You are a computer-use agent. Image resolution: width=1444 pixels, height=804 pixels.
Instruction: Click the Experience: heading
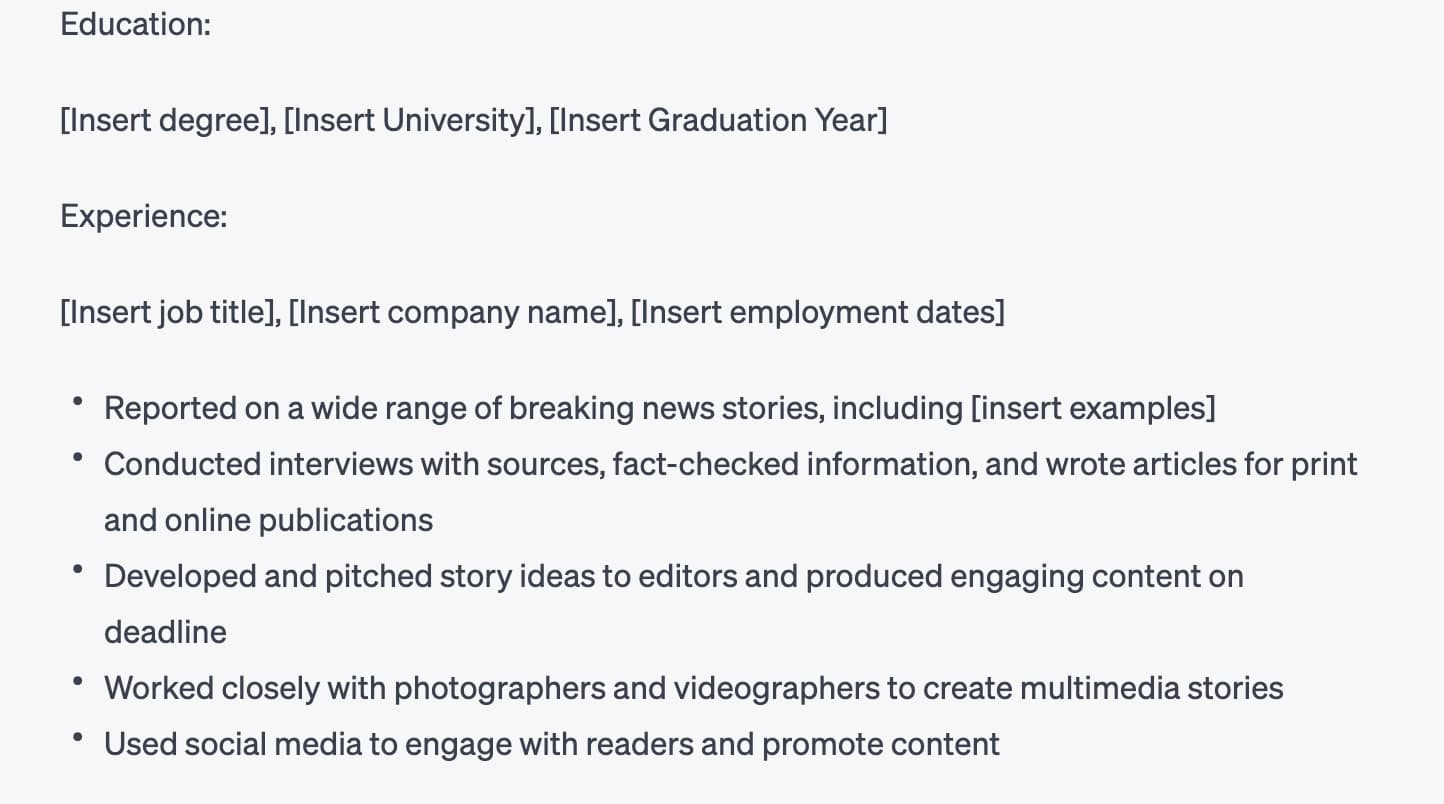click(143, 216)
